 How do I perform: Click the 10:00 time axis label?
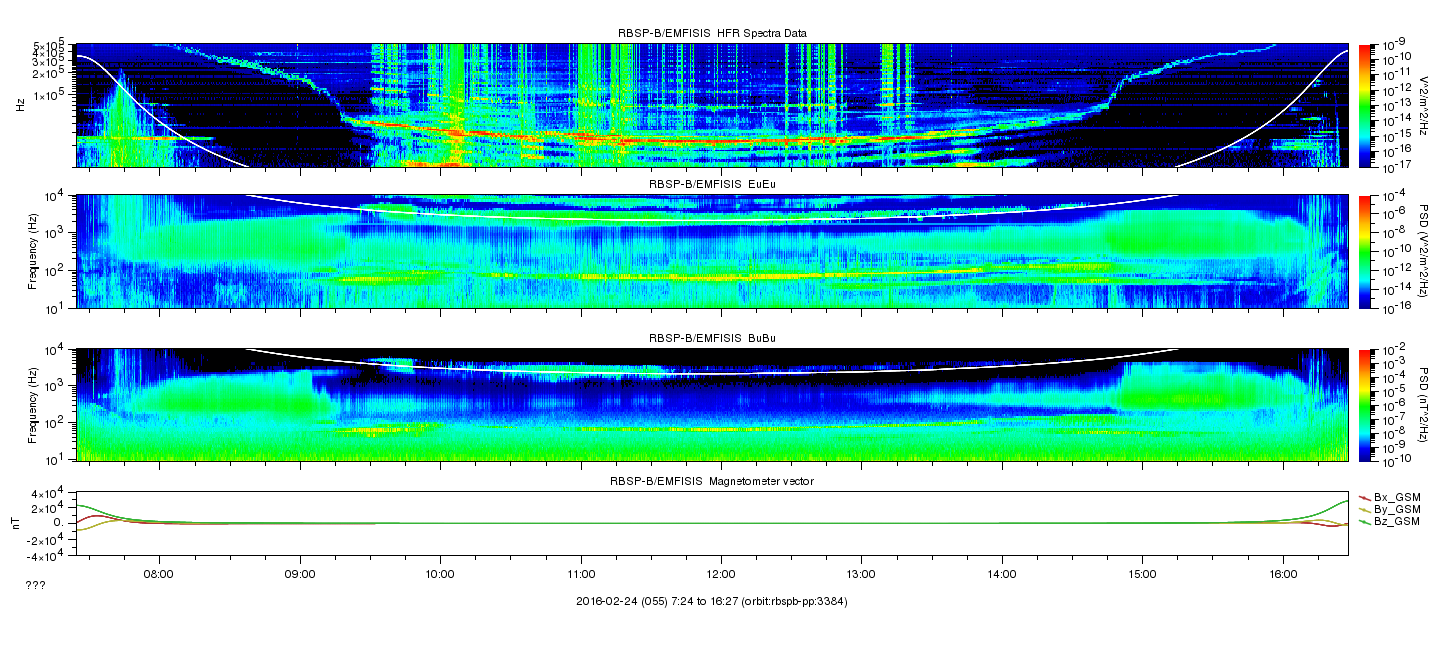(x=440, y=574)
